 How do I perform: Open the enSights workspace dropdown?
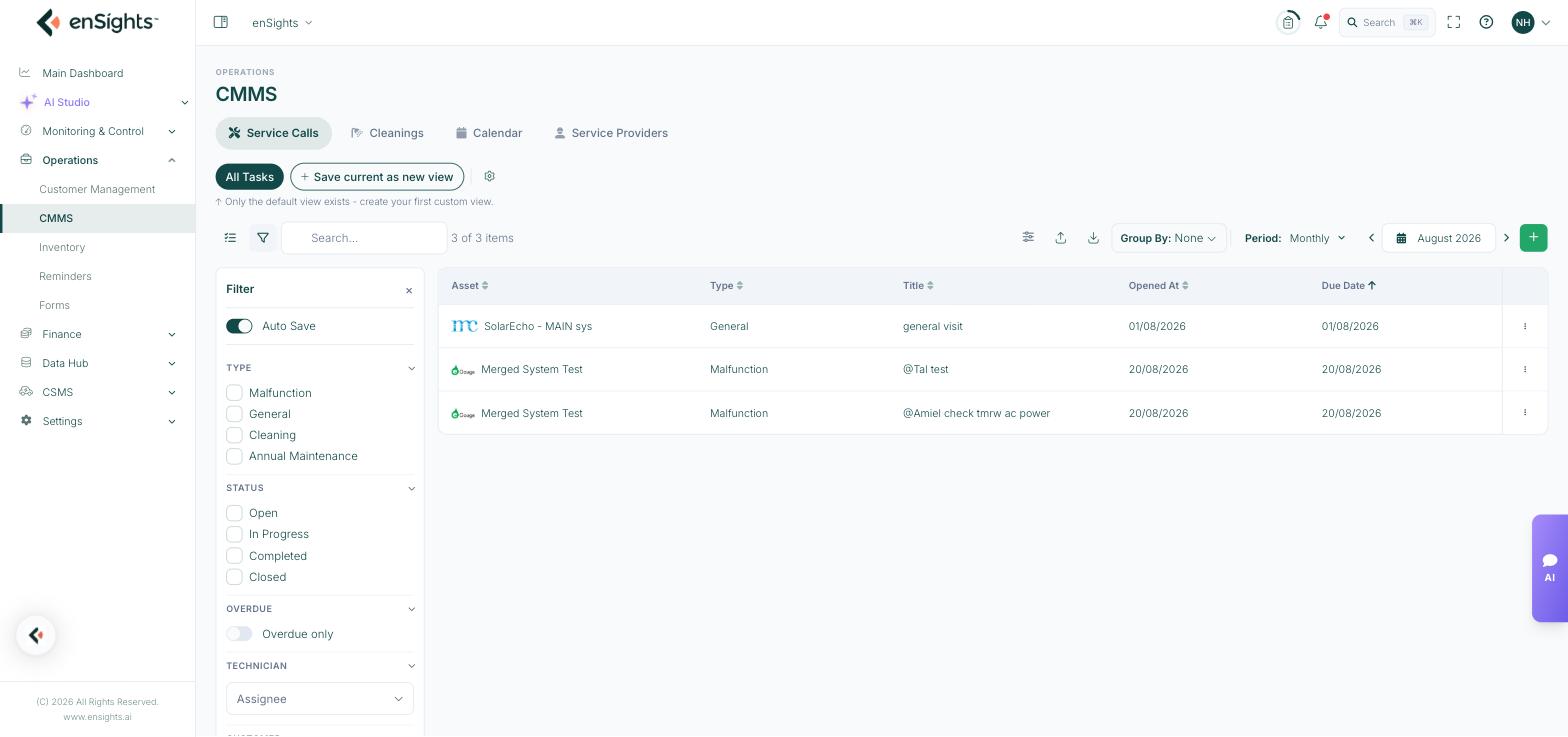[282, 22]
